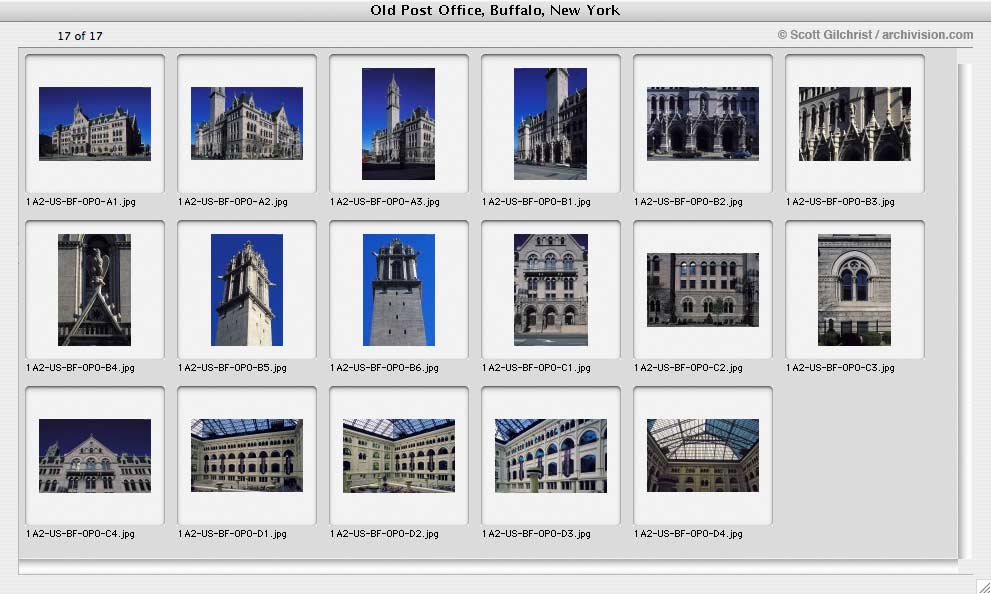Click filename label 1A2-US-BF-OPO-A2.jpg
The height and width of the screenshot is (594, 991).
233,202
